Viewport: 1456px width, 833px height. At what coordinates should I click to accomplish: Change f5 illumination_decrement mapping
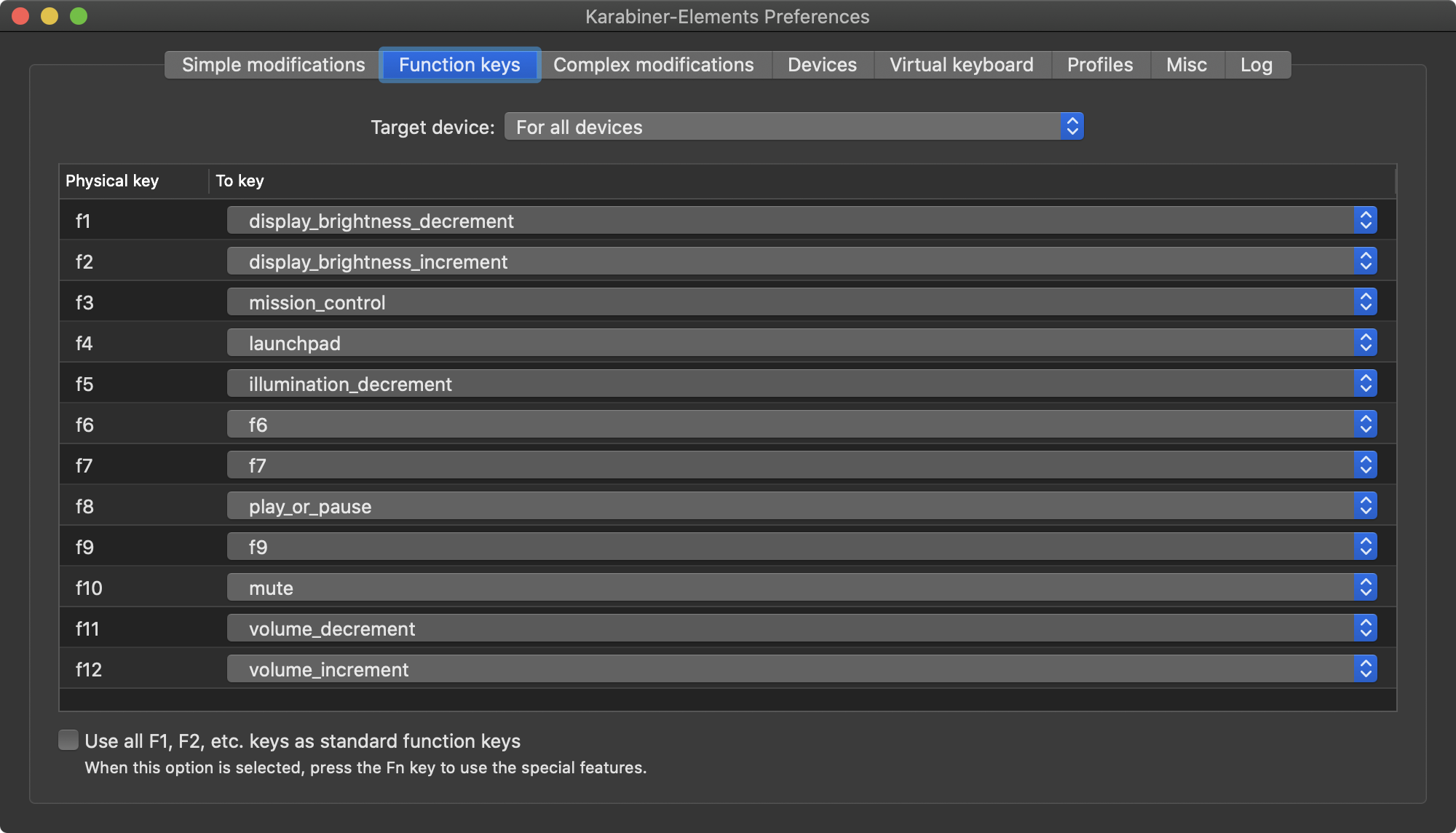802,384
